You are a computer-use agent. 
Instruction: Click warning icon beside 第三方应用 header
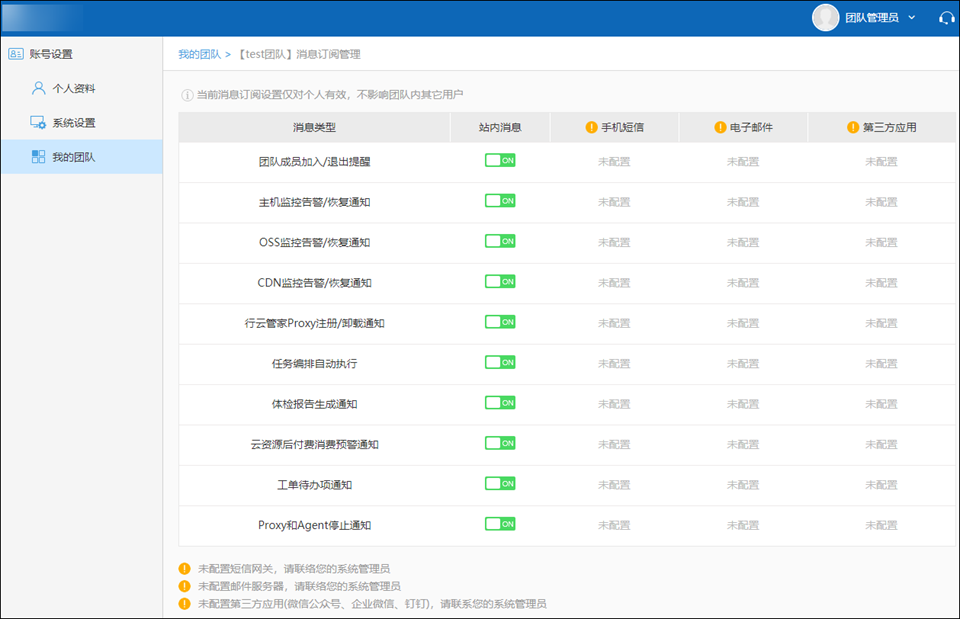[853, 127]
